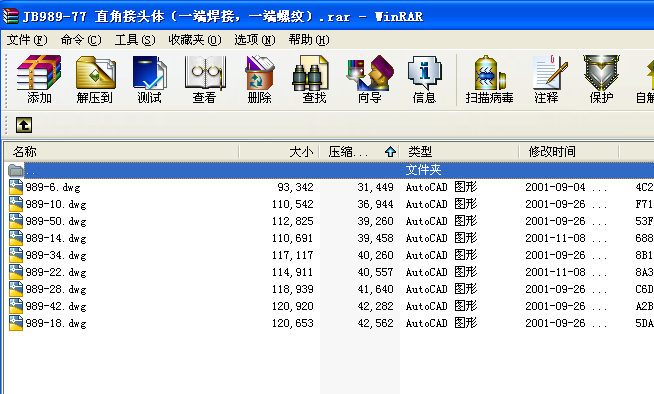This screenshot has height=394, width=654.
Task: Open the Options (选项) menu
Action: pyautogui.click(x=254, y=40)
